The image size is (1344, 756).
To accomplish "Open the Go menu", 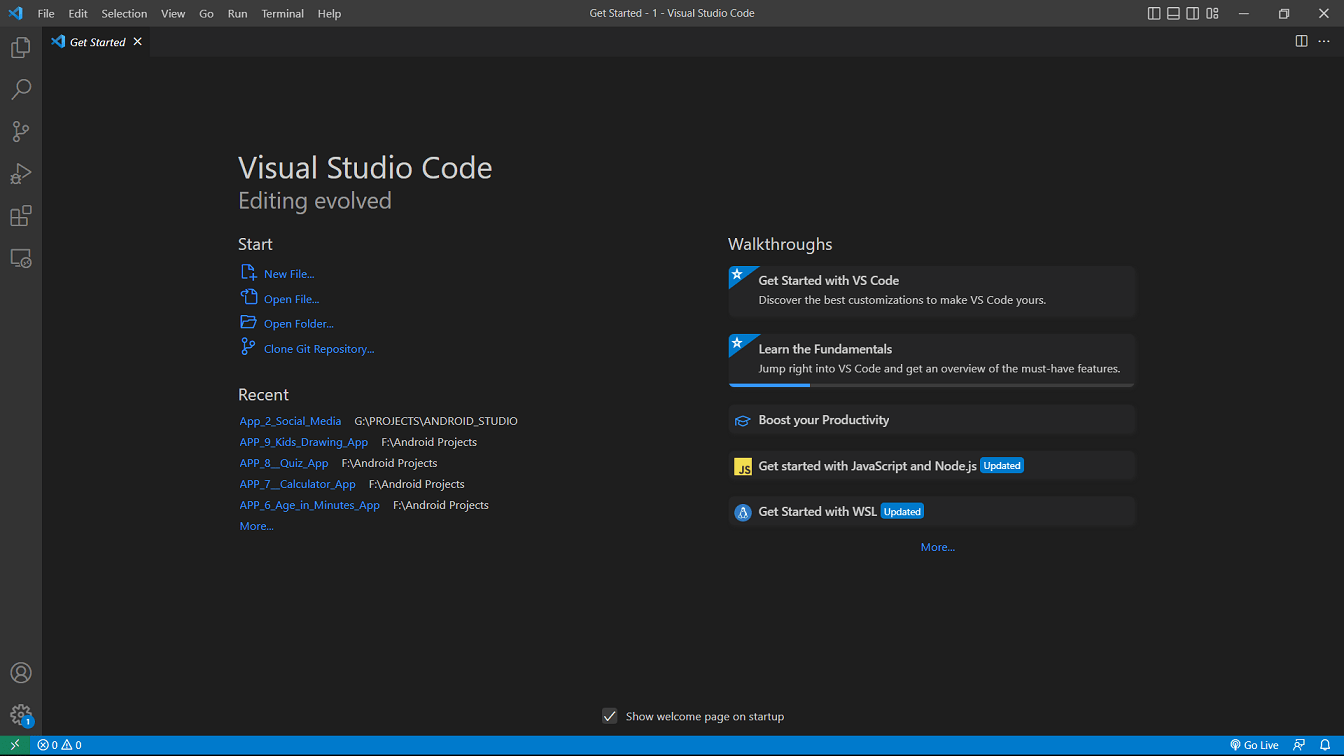I will point(206,14).
